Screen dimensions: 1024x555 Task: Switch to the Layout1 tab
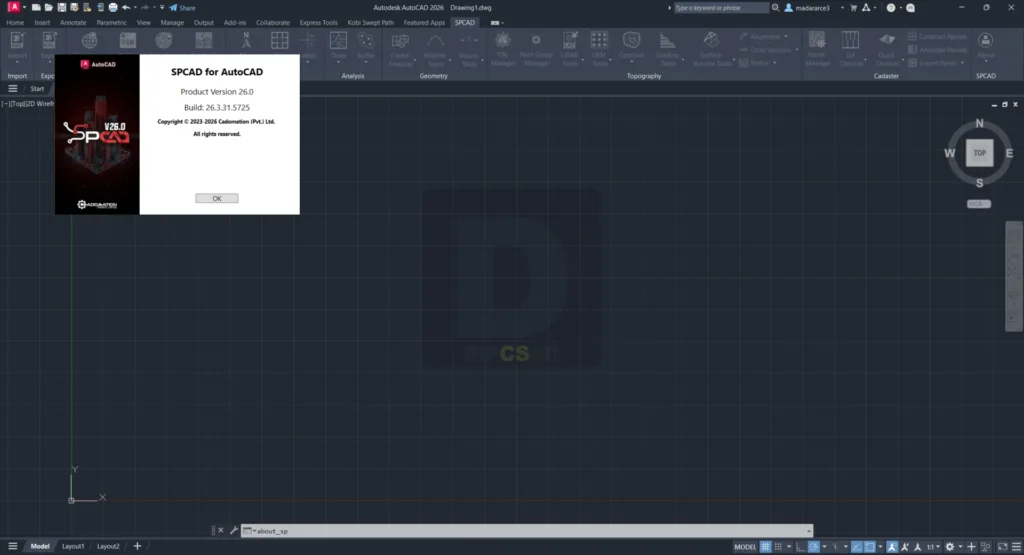coord(73,547)
